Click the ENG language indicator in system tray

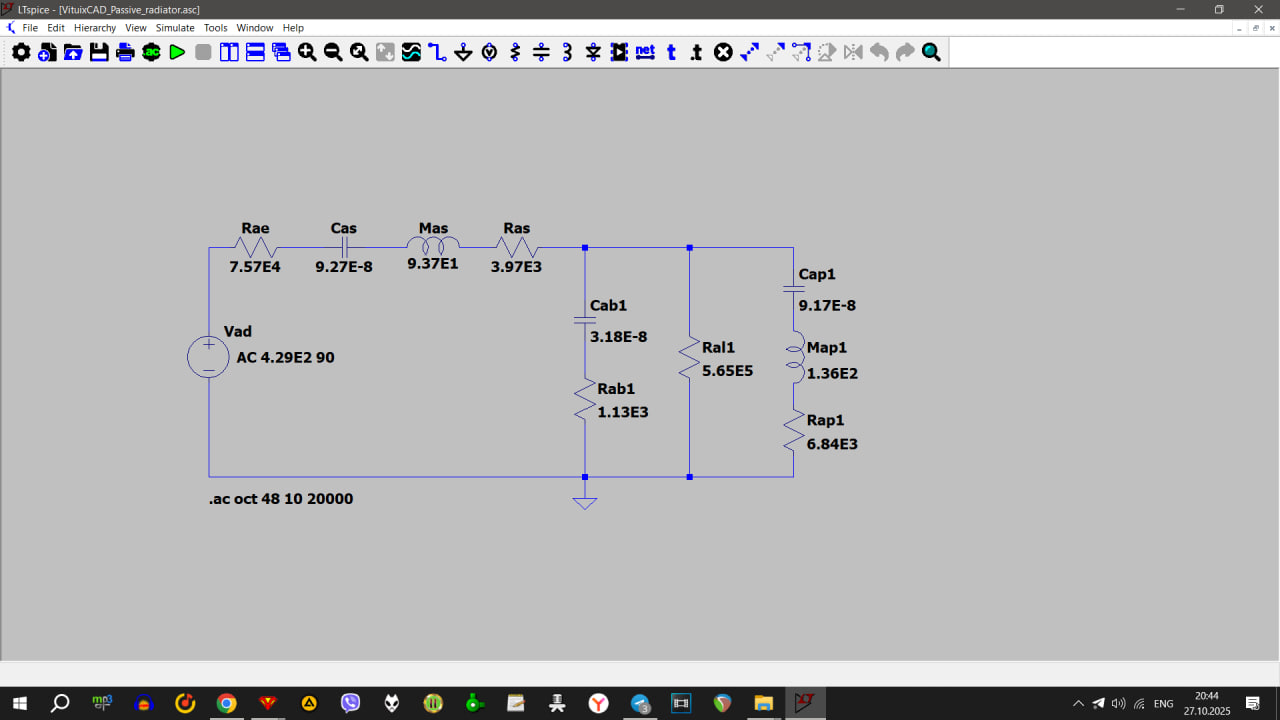click(1163, 704)
